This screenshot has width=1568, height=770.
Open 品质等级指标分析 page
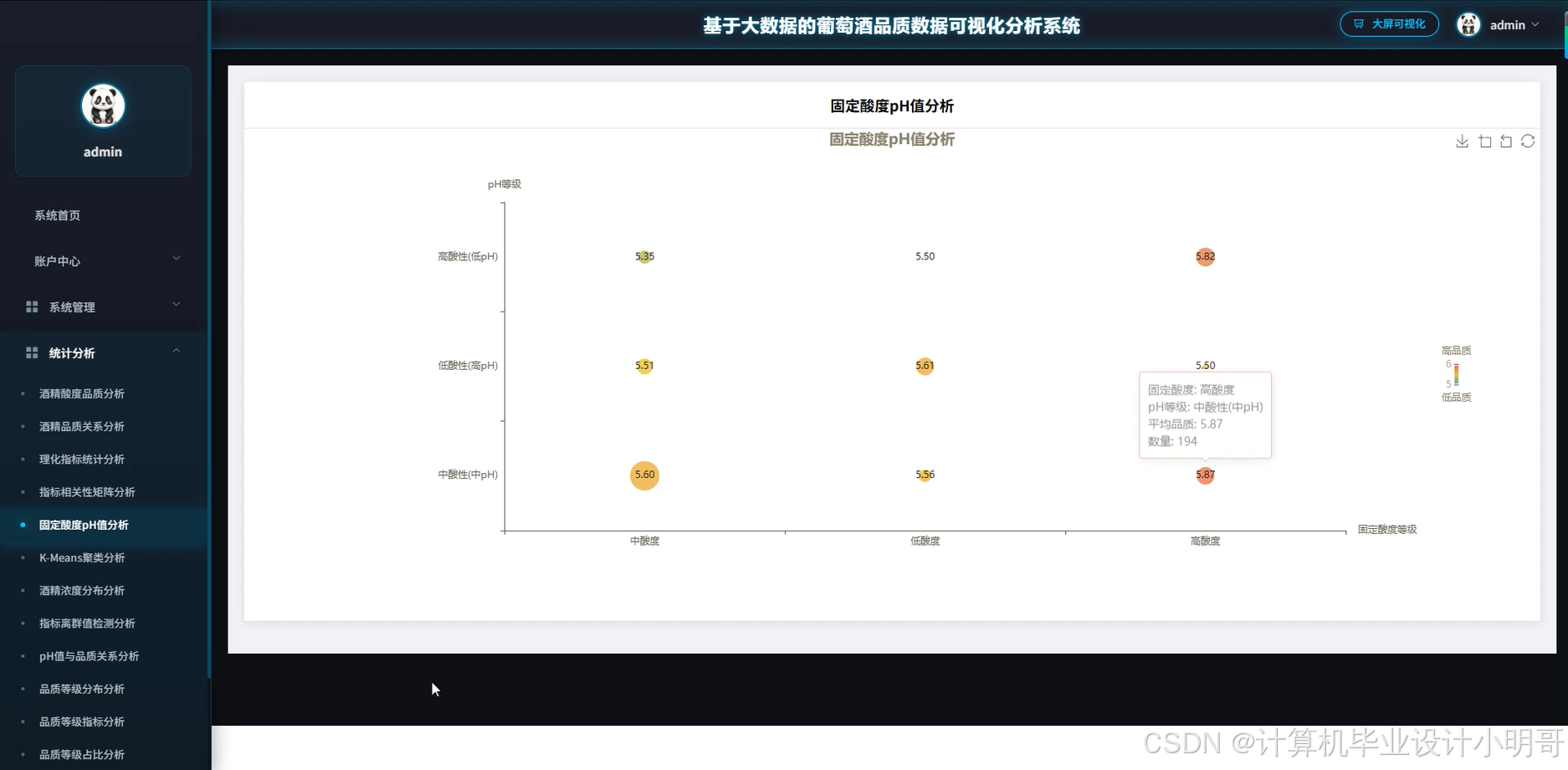click(82, 721)
